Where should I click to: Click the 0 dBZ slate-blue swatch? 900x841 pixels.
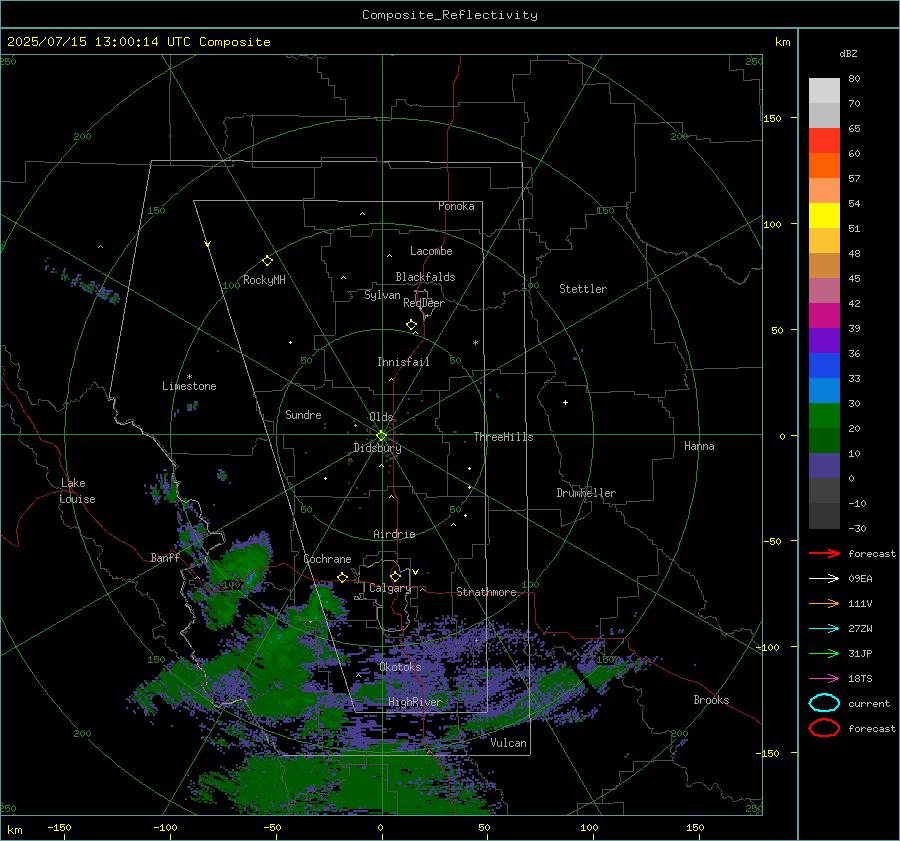point(824,466)
